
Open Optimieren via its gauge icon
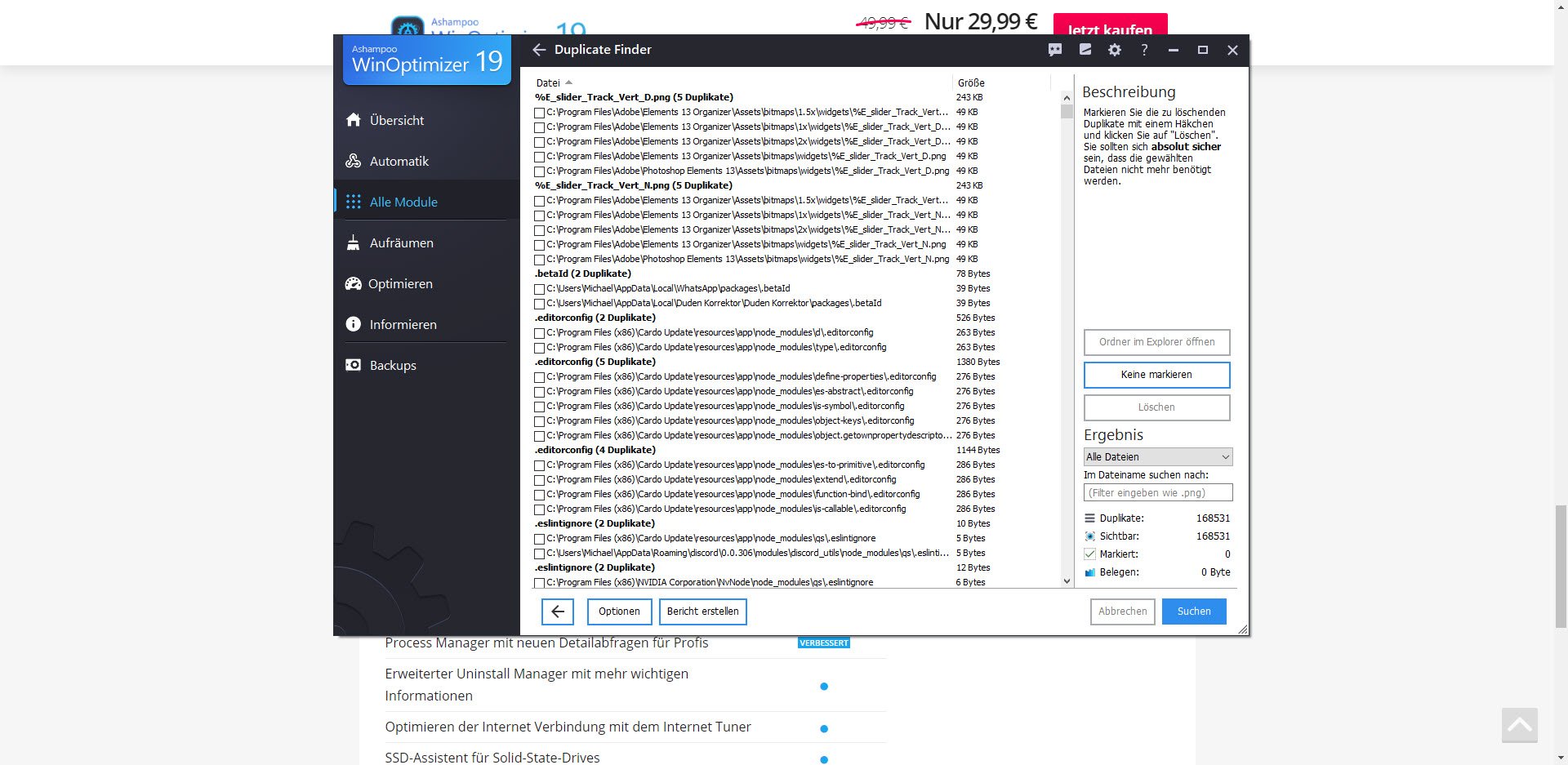coord(353,283)
